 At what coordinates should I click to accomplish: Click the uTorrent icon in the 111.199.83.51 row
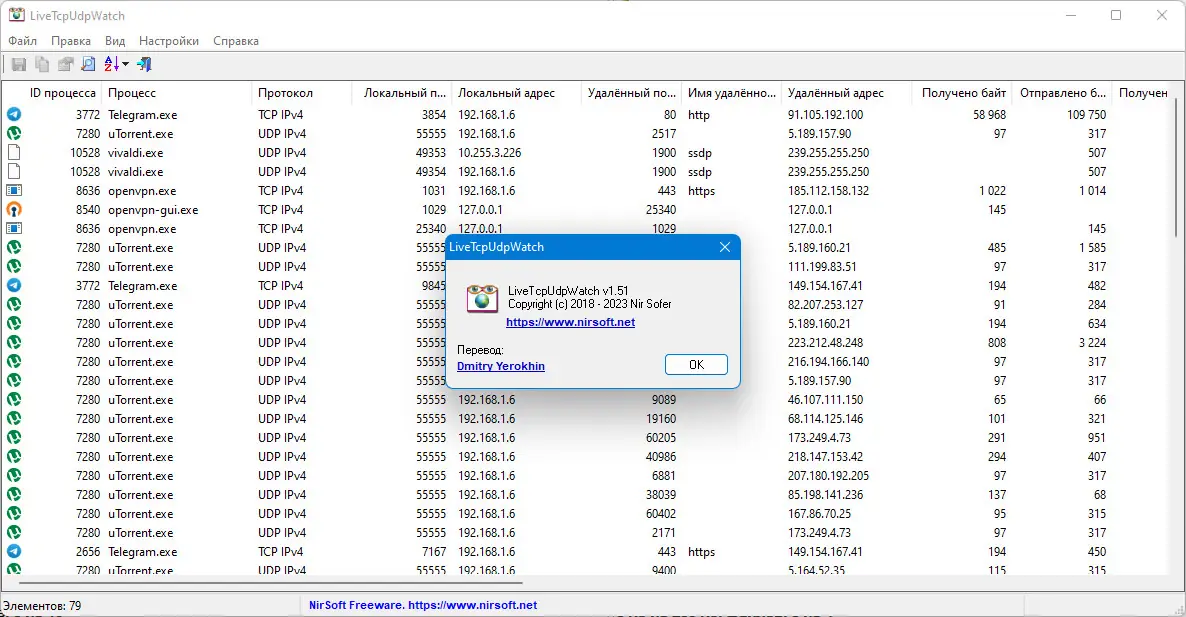14,266
